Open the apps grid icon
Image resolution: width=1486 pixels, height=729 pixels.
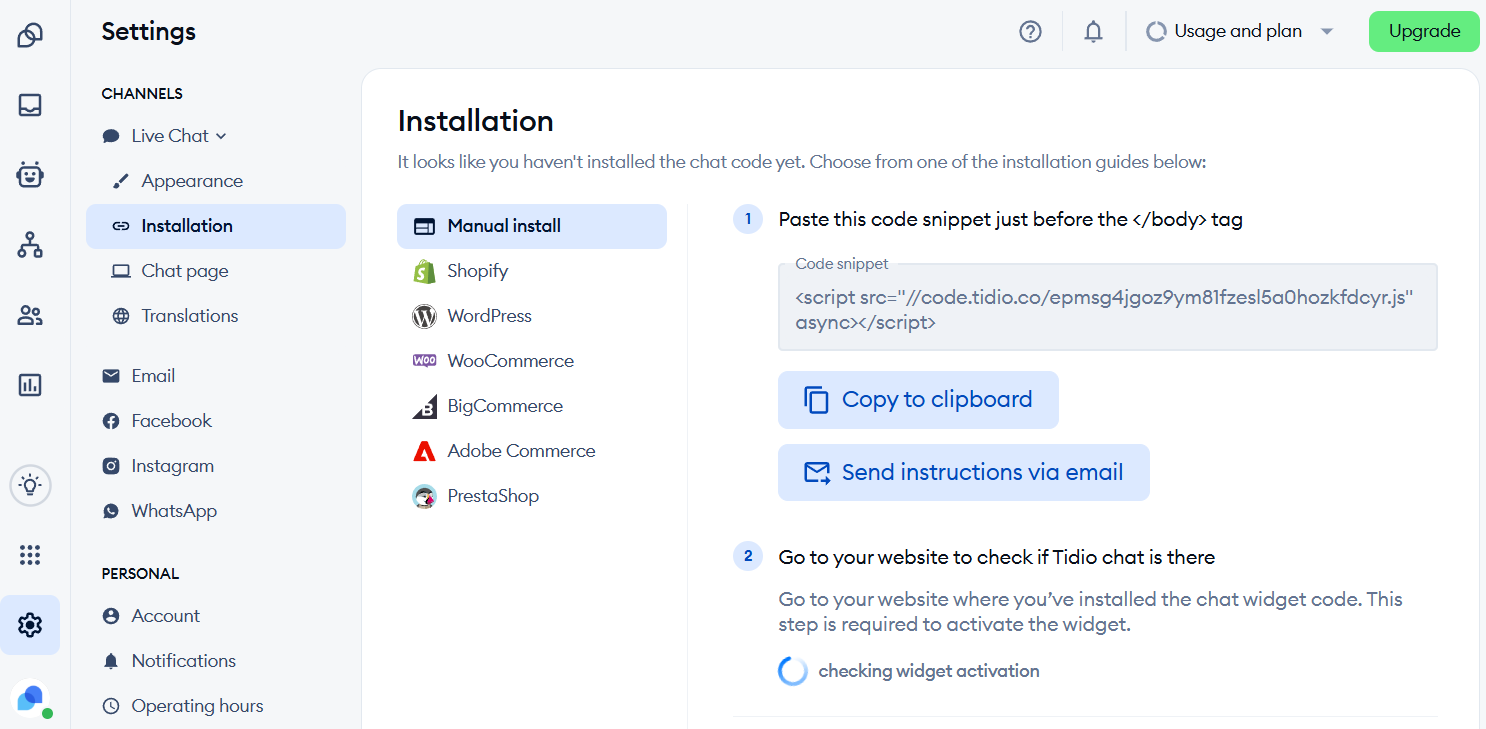pyautogui.click(x=30, y=555)
